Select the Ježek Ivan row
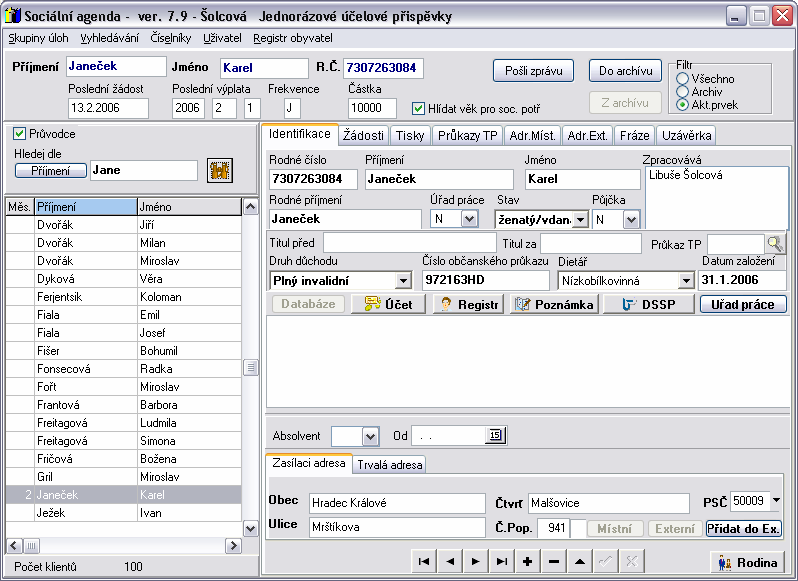Screen dimensions: 798x581 [124, 513]
